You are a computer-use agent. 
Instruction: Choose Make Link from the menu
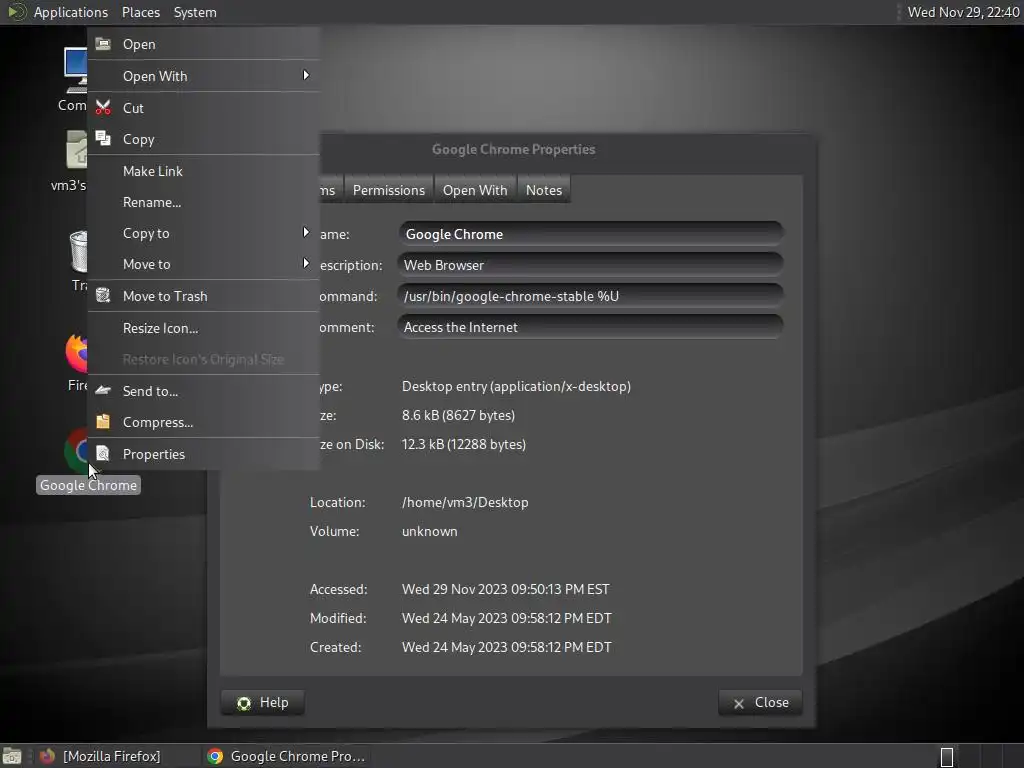[203, 170]
